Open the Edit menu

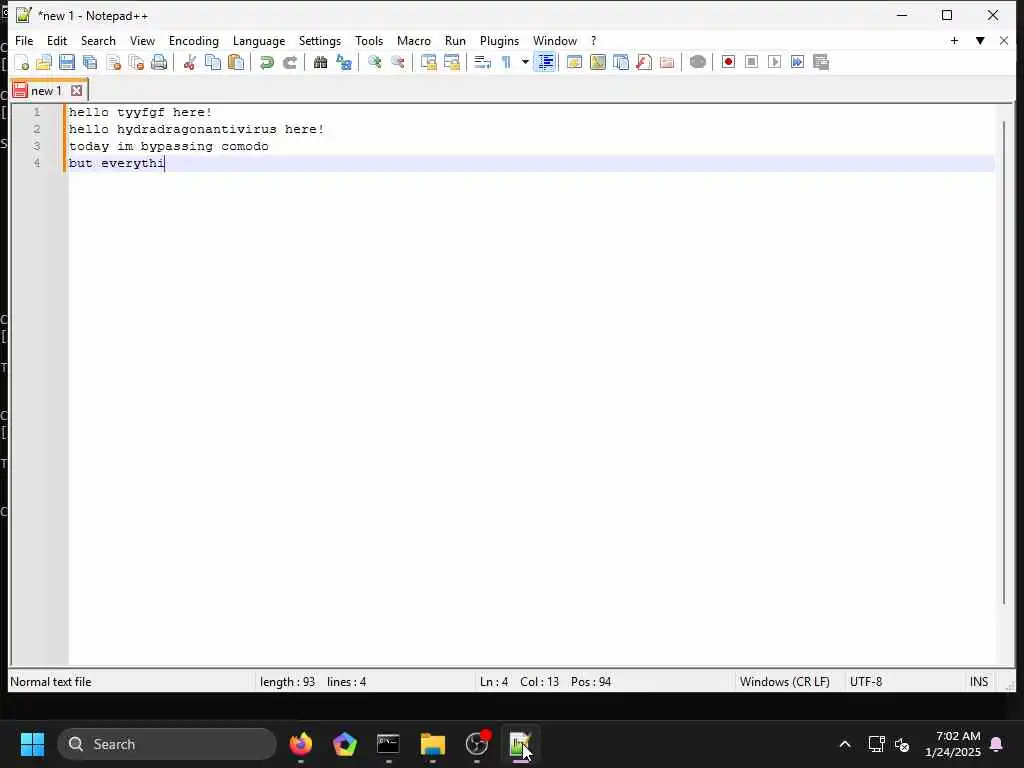[x=57, y=40]
